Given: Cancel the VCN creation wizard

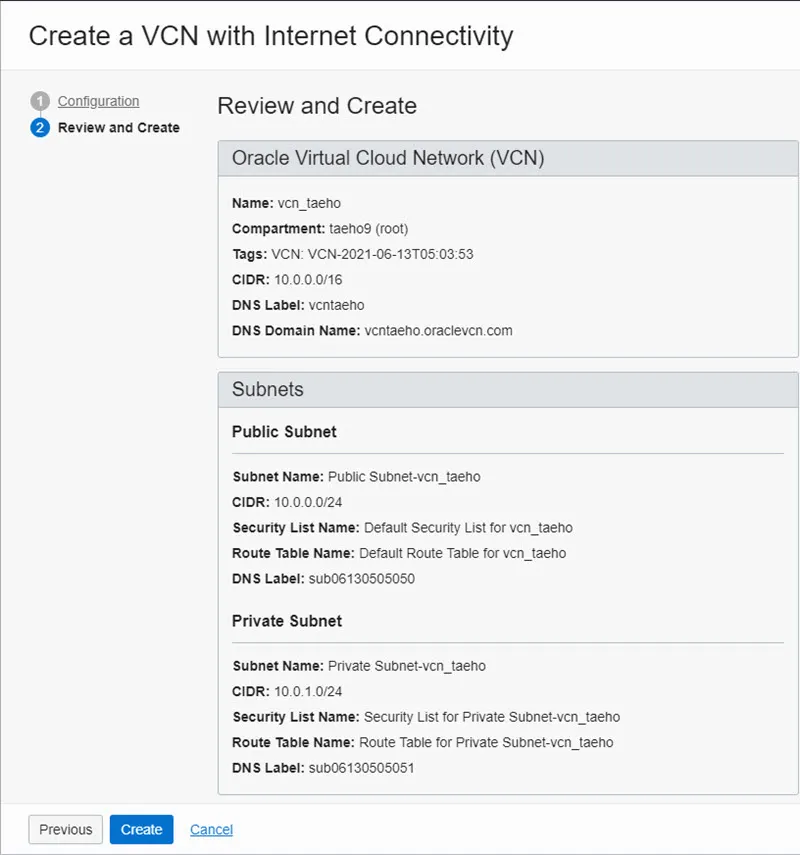Looking at the screenshot, I should click(211, 829).
